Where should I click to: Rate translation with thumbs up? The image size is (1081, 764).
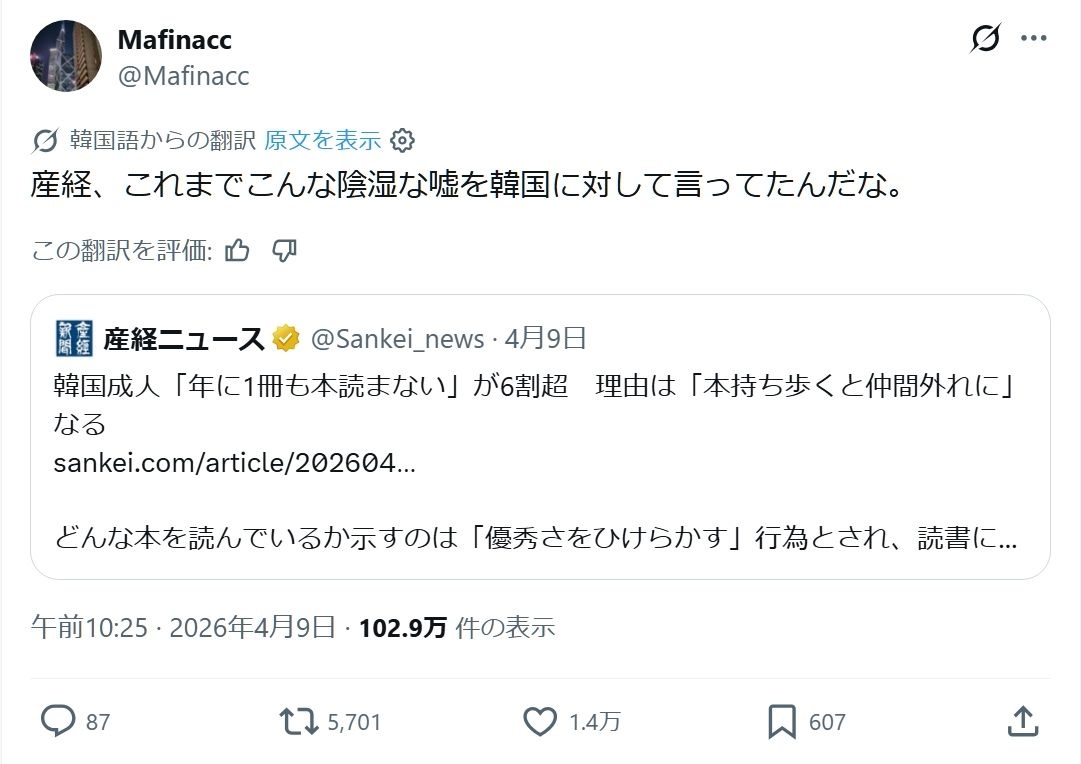[x=237, y=250]
